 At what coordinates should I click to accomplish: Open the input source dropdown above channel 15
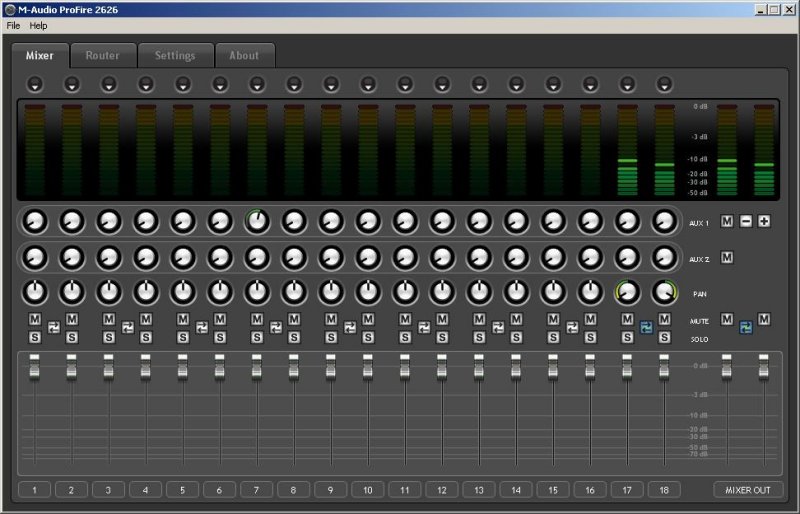[553, 84]
